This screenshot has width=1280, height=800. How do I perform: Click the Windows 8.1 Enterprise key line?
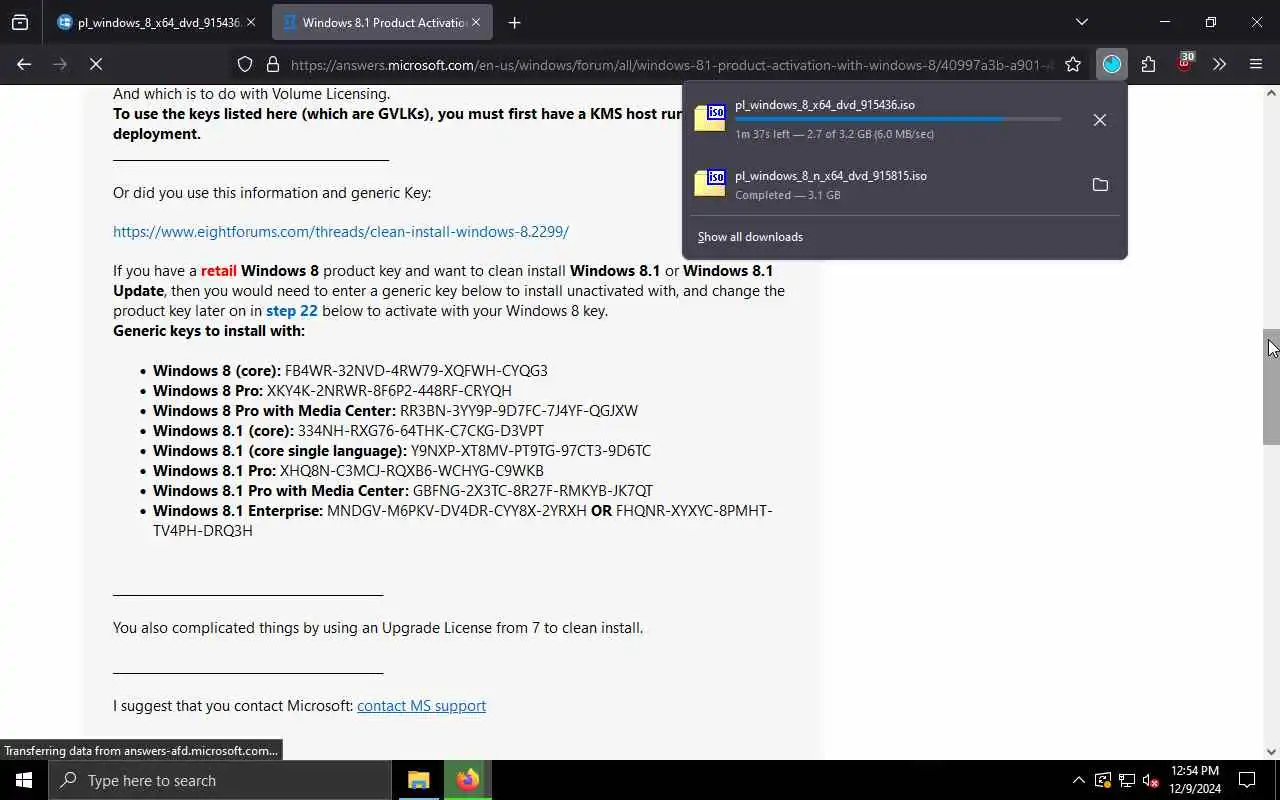pyautogui.click(x=463, y=520)
